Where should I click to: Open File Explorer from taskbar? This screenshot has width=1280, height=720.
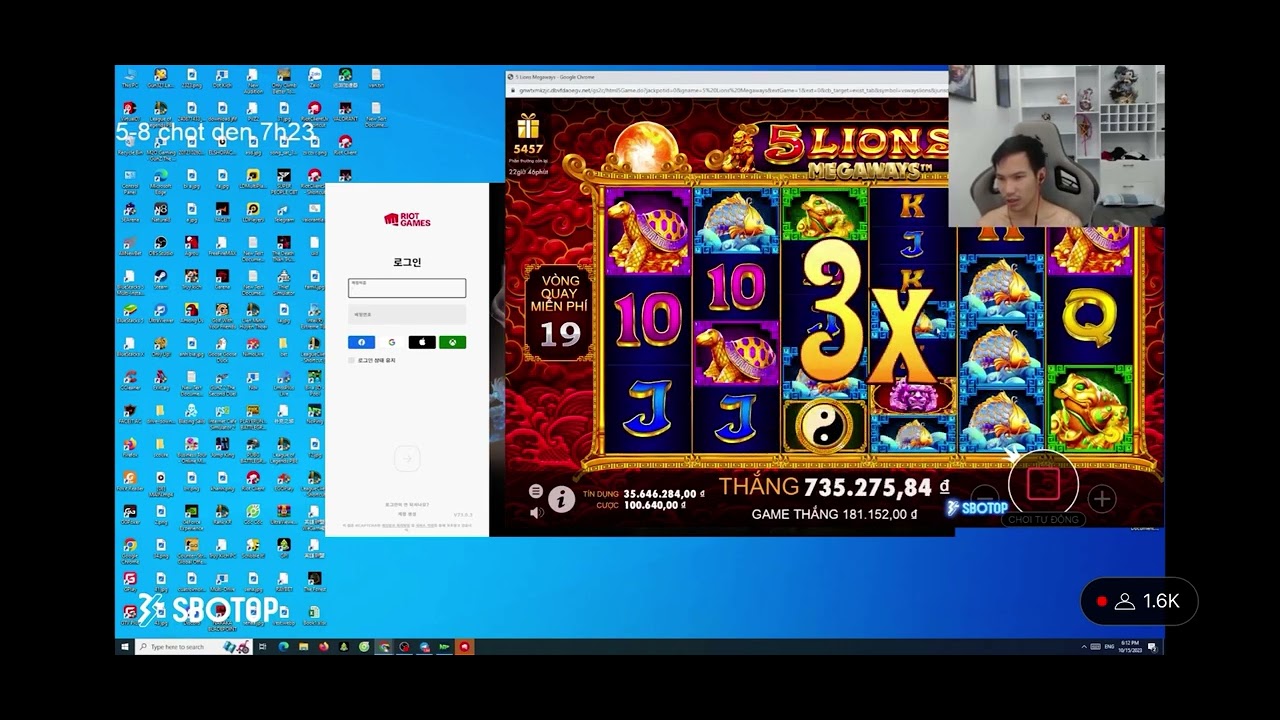point(303,647)
